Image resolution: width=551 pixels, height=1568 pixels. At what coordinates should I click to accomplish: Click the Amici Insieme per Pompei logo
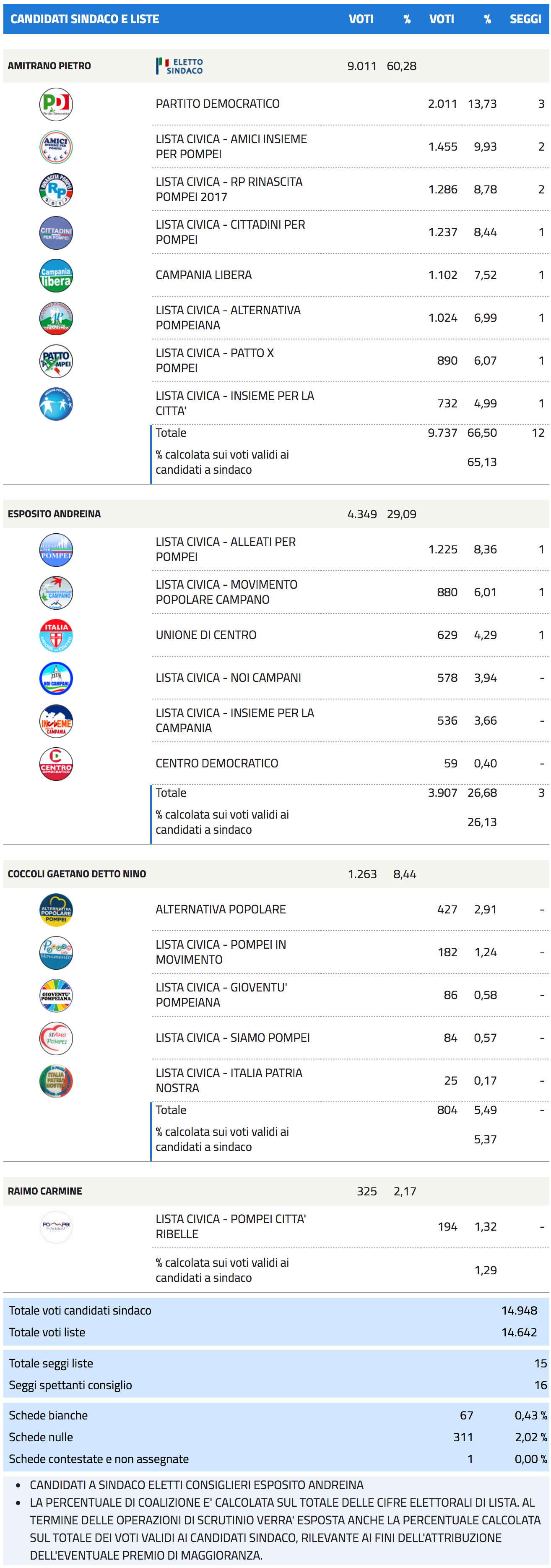[x=56, y=147]
